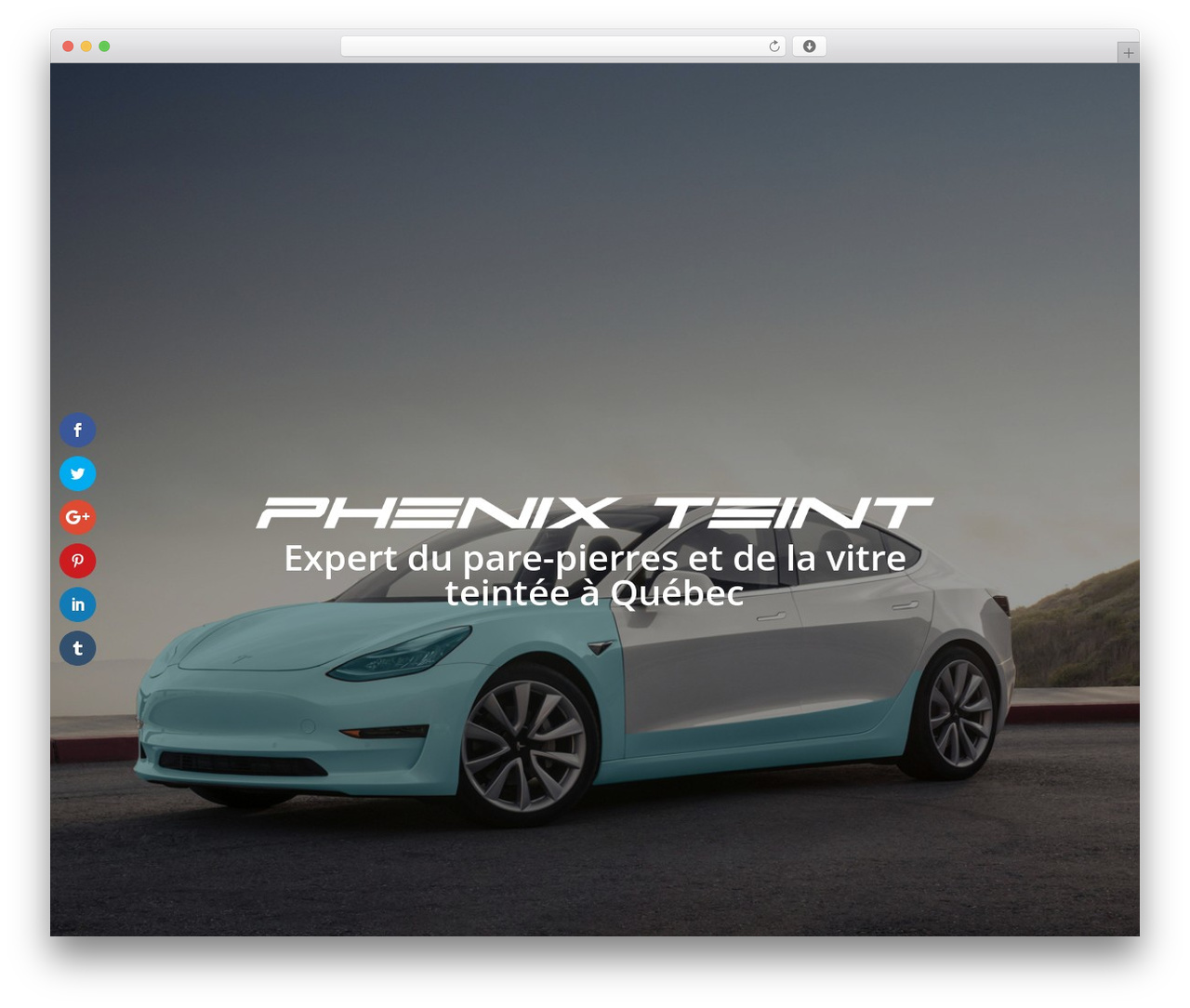Share page on Facebook
The height and width of the screenshot is (1008, 1190).
(x=78, y=430)
